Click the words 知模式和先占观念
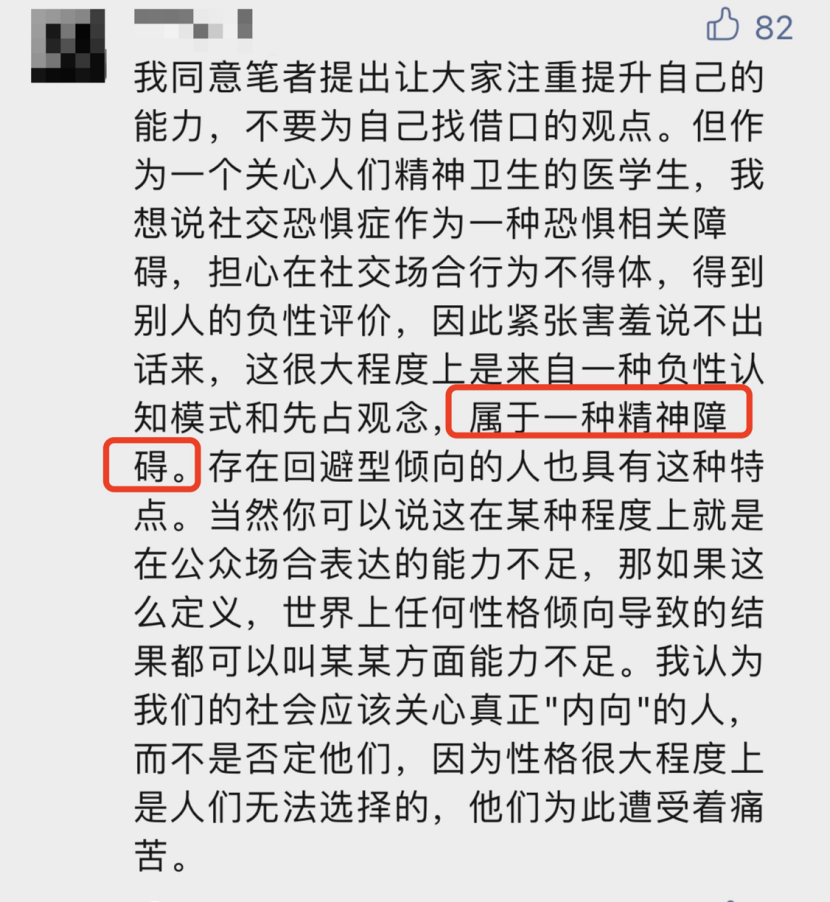830x902 pixels. [x=282, y=417]
